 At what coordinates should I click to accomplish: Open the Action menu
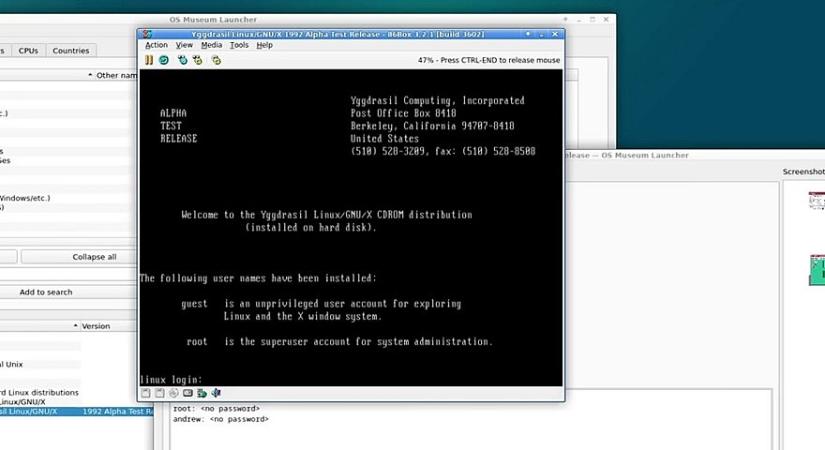pyautogui.click(x=156, y=45)
